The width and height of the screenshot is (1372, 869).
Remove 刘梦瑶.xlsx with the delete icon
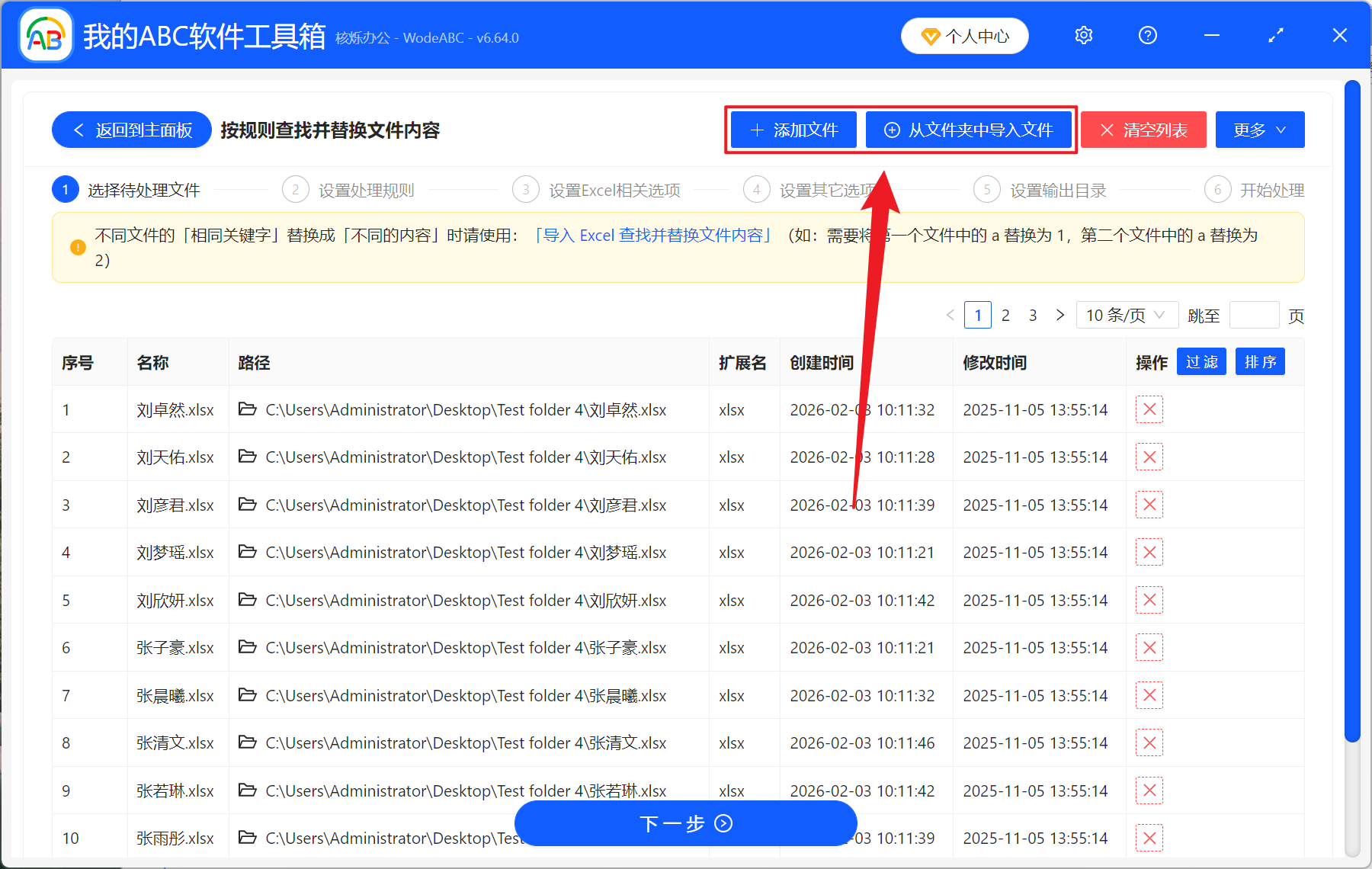[1149, 552]
